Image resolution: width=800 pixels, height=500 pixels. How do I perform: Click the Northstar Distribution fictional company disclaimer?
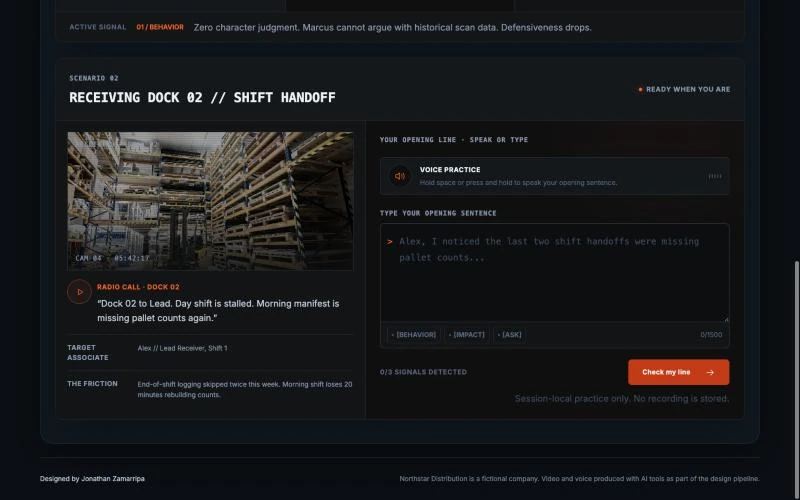[x=580, y=479]
